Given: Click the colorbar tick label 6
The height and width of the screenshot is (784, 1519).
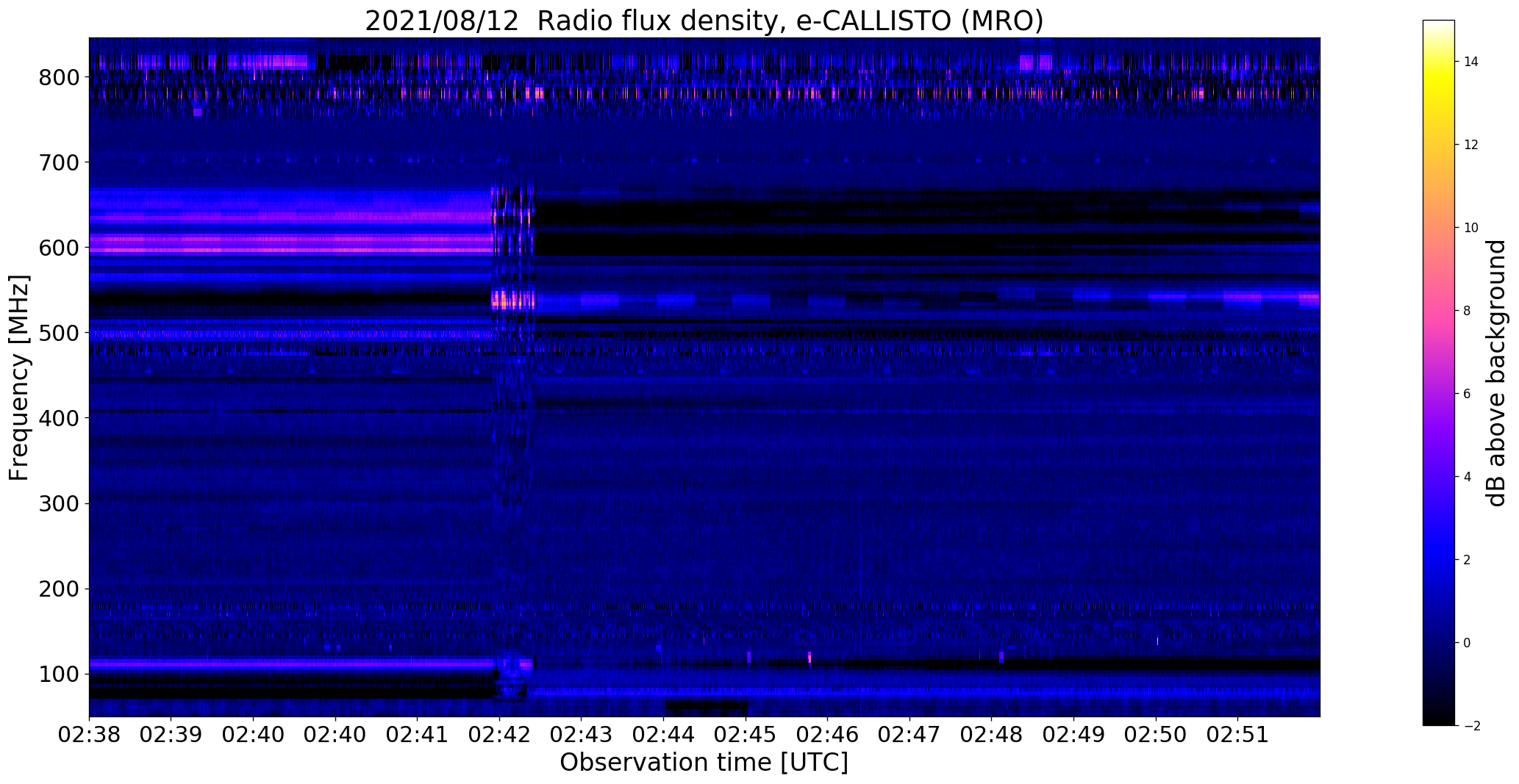Looking at the screenshot, I should (1468, 394).
